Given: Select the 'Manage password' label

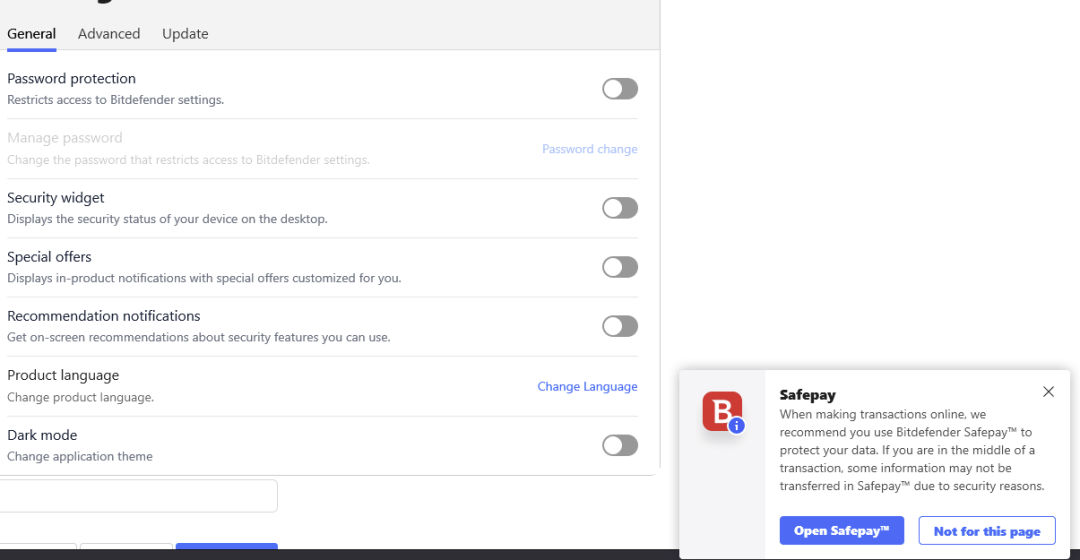Looking at the screenshot, I should point(65,138).
